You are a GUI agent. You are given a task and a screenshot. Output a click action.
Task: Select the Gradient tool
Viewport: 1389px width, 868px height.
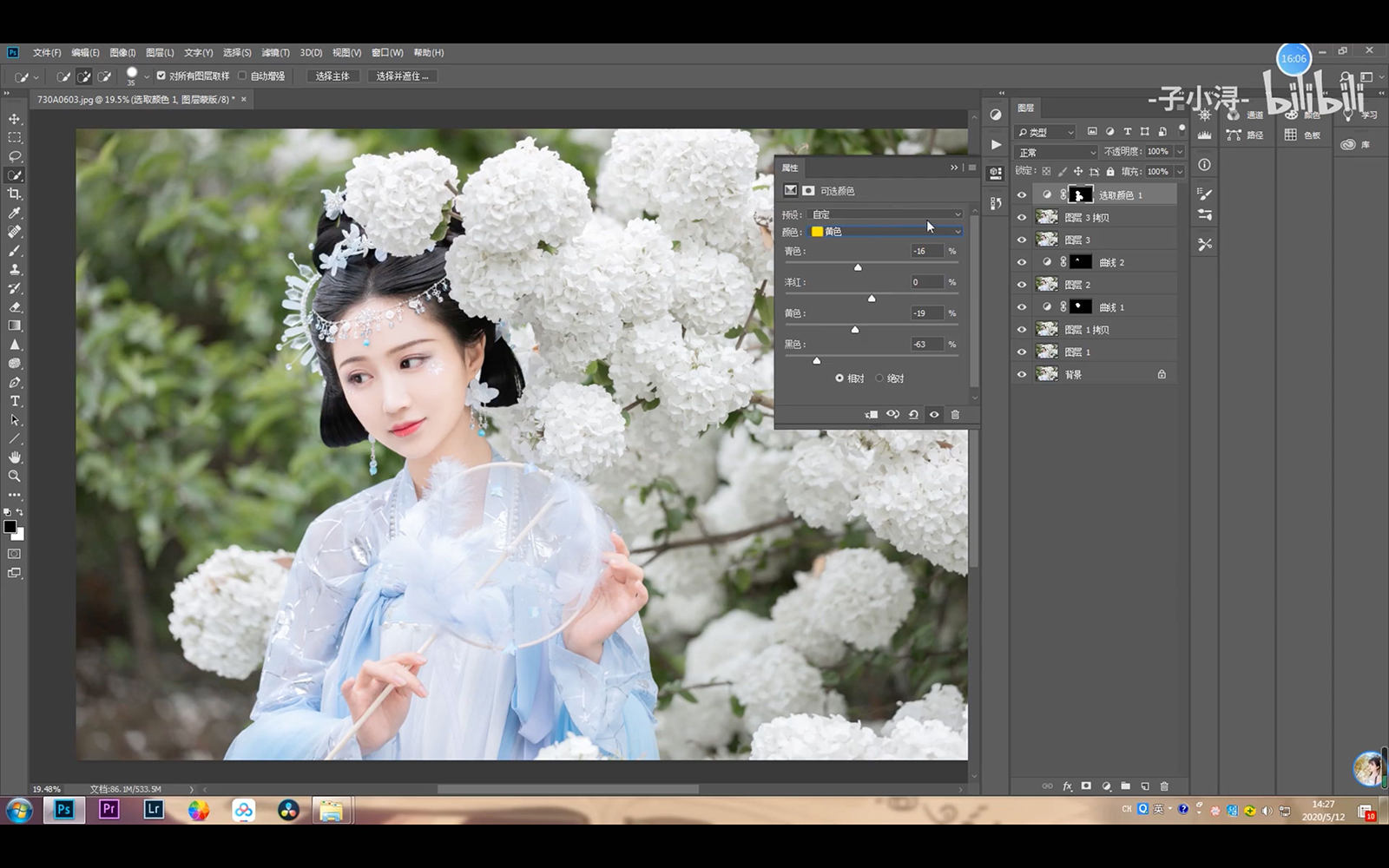(x=15, y=326)
